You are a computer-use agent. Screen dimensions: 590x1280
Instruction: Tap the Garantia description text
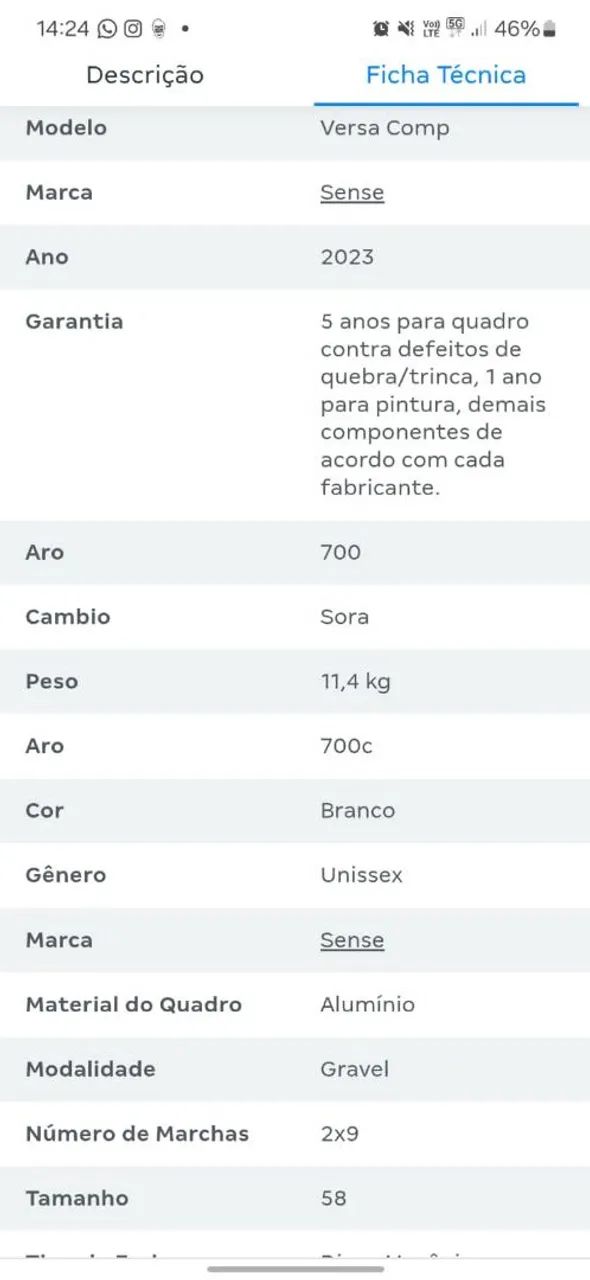[434, 405]
